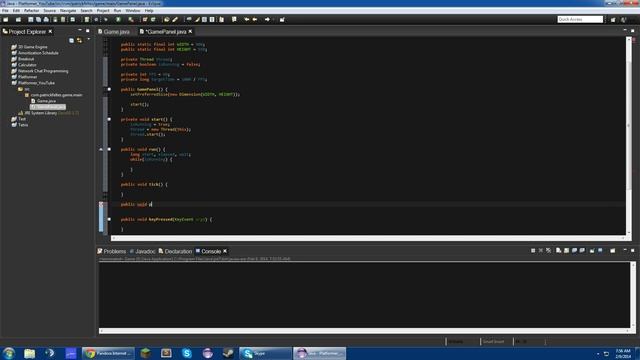Click the Print toolbar icon
The height and width of the screenshot is (360, 640).
[x=46, y=20]
